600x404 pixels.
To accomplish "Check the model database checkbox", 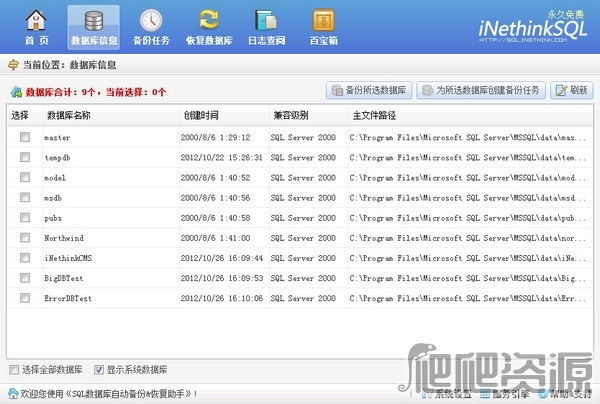I will pyautogui.click(x=25, y=177).
